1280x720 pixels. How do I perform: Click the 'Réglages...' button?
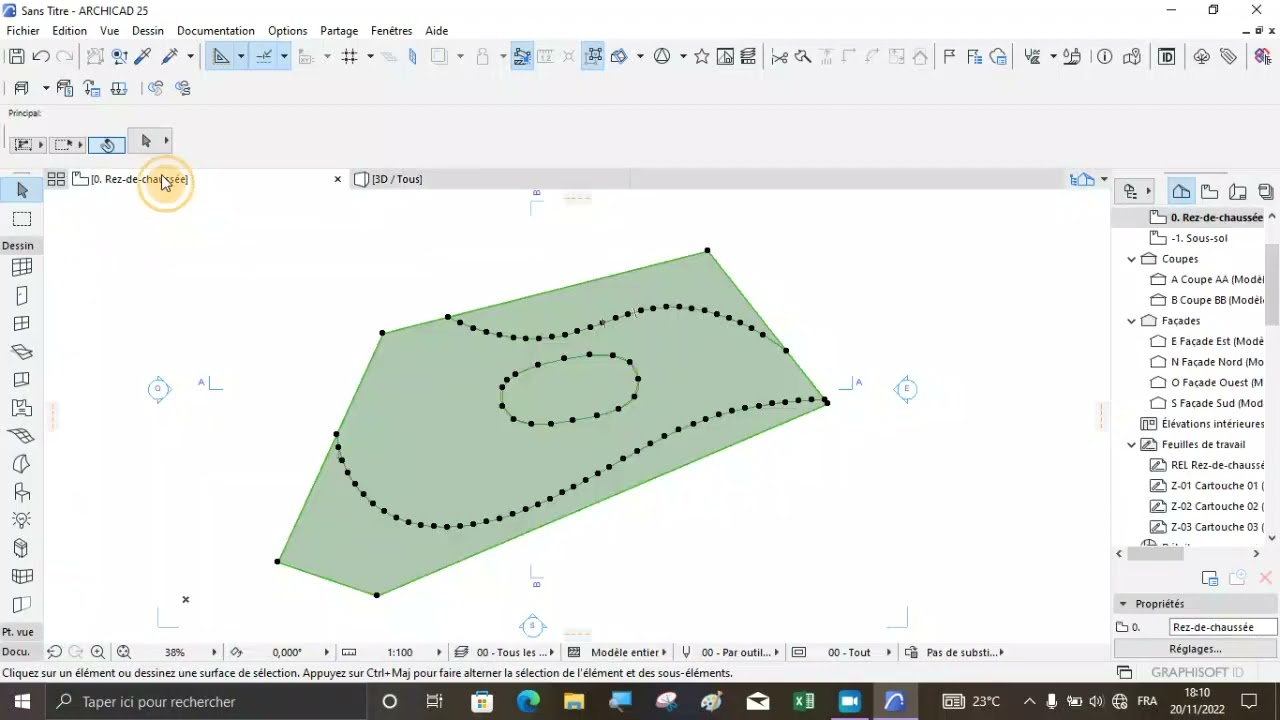[x=1196, y=649]
